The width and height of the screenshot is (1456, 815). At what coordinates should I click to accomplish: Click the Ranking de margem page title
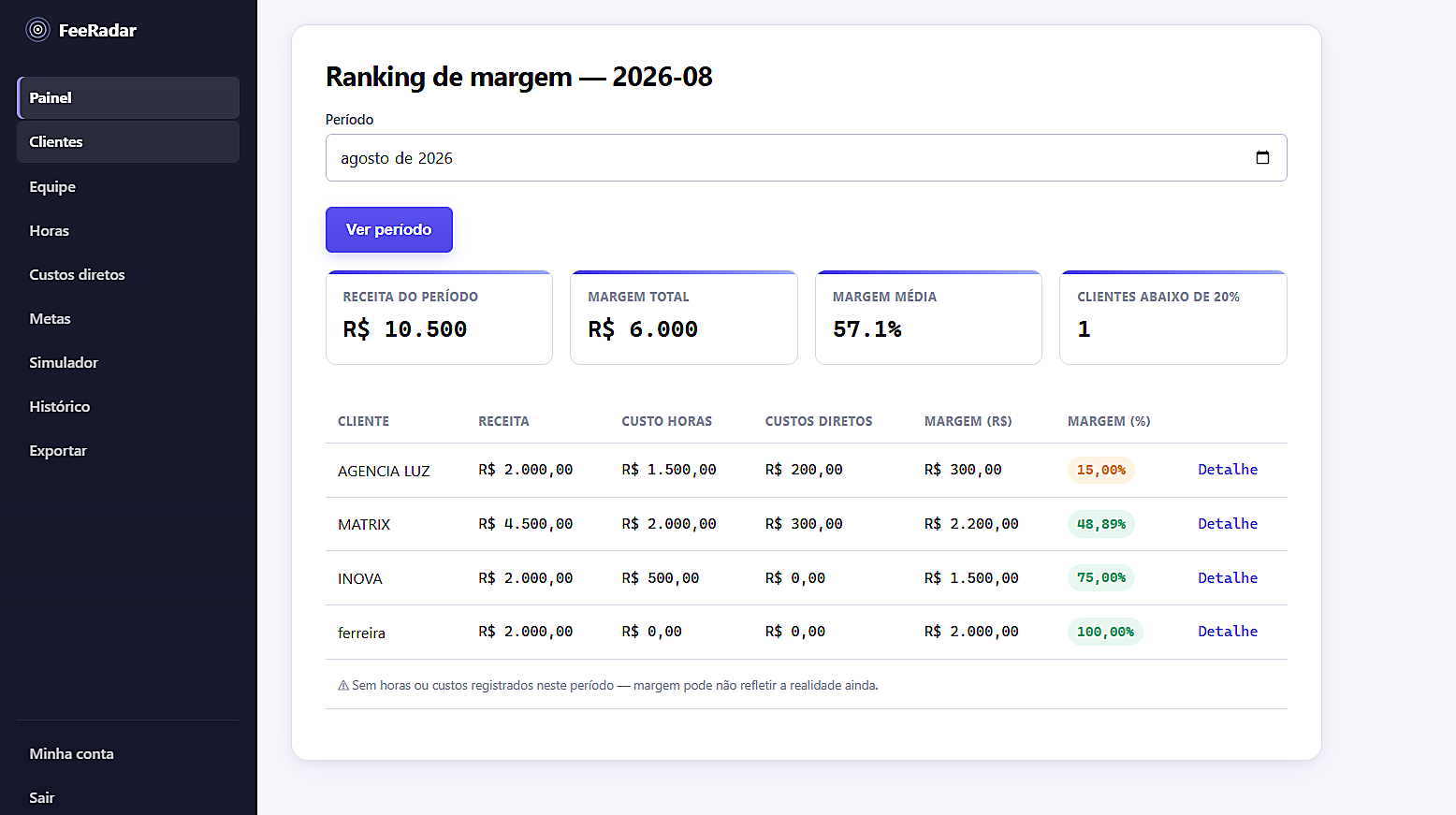(x=518, y=77)
